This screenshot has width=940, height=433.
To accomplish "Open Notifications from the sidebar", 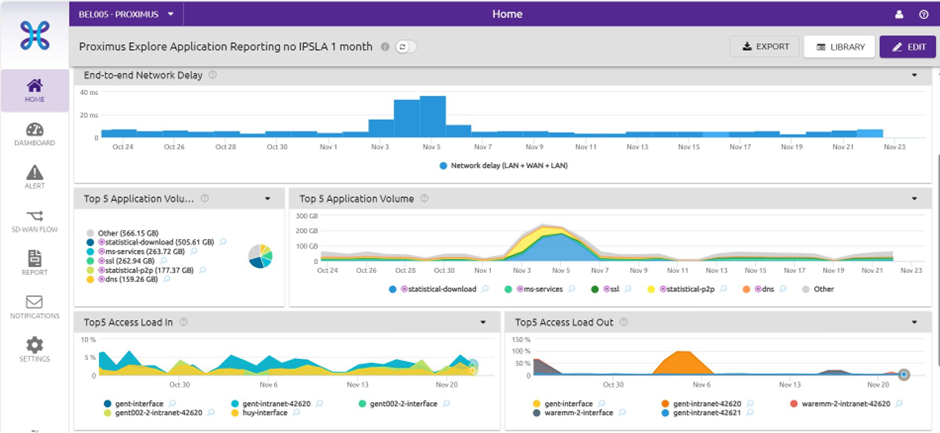I will point(34,306).
